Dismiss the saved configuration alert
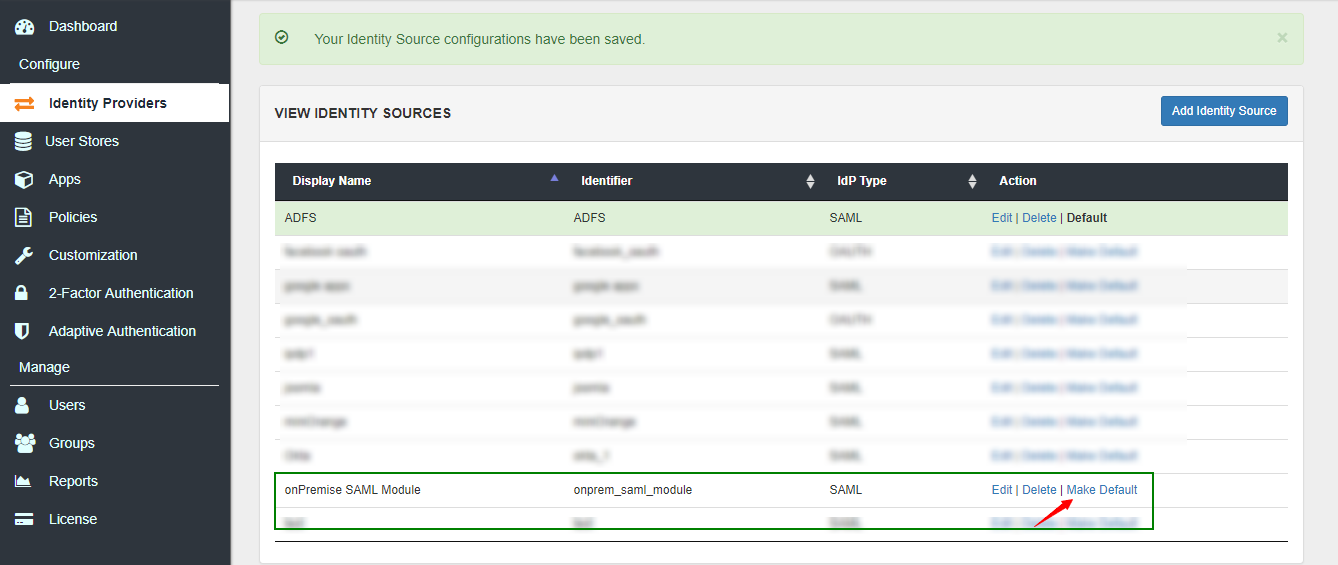 click(1282, 38)
